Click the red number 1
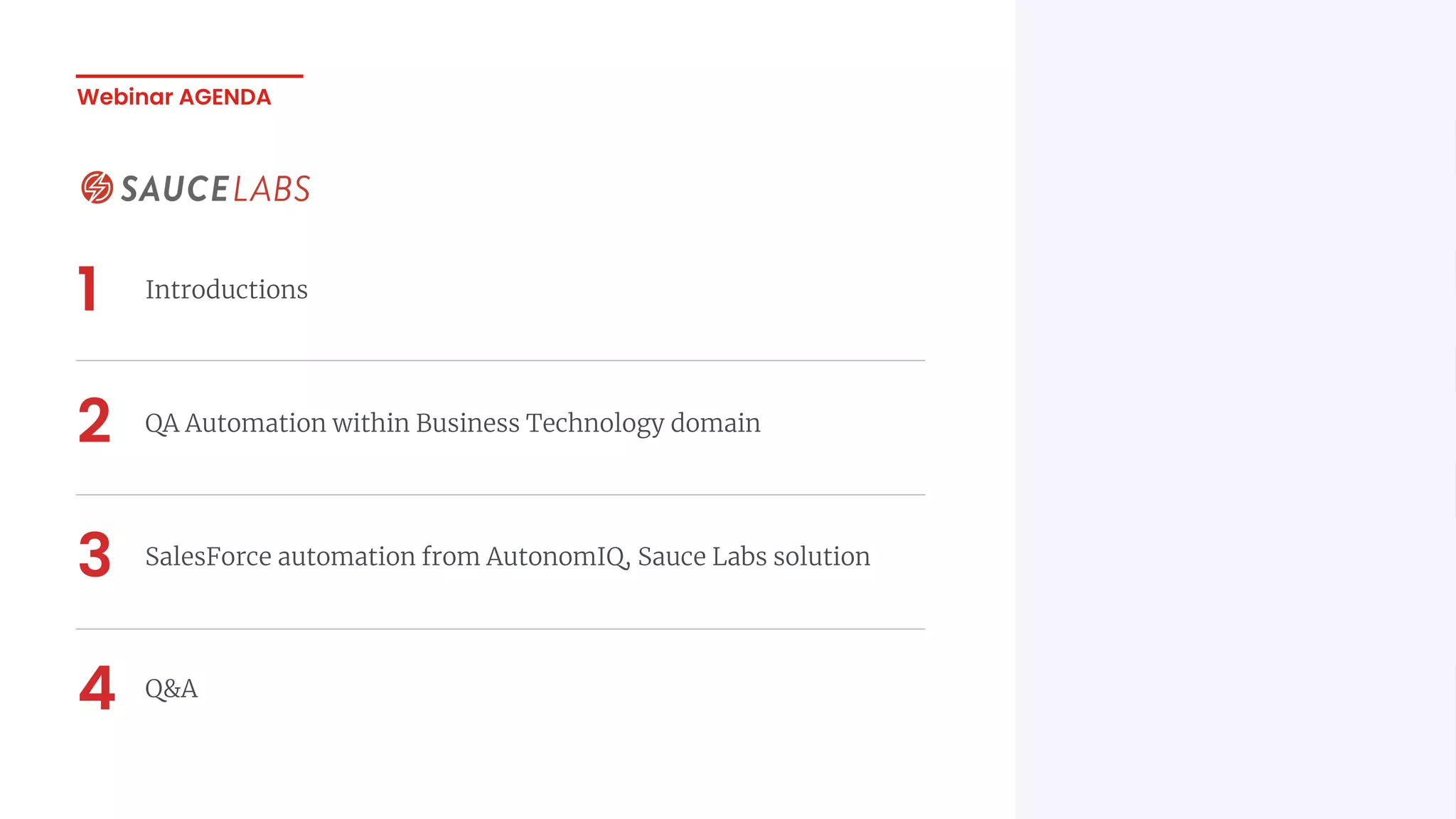The image size is (1456, 819). coord(87,289)
